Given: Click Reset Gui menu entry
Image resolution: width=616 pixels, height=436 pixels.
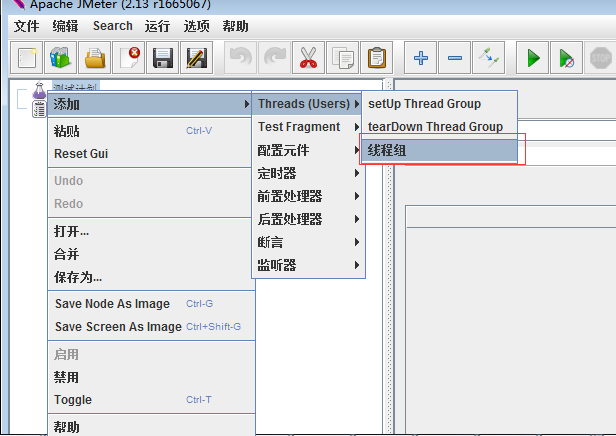Looking at the screenshot, I should point(150,154).
